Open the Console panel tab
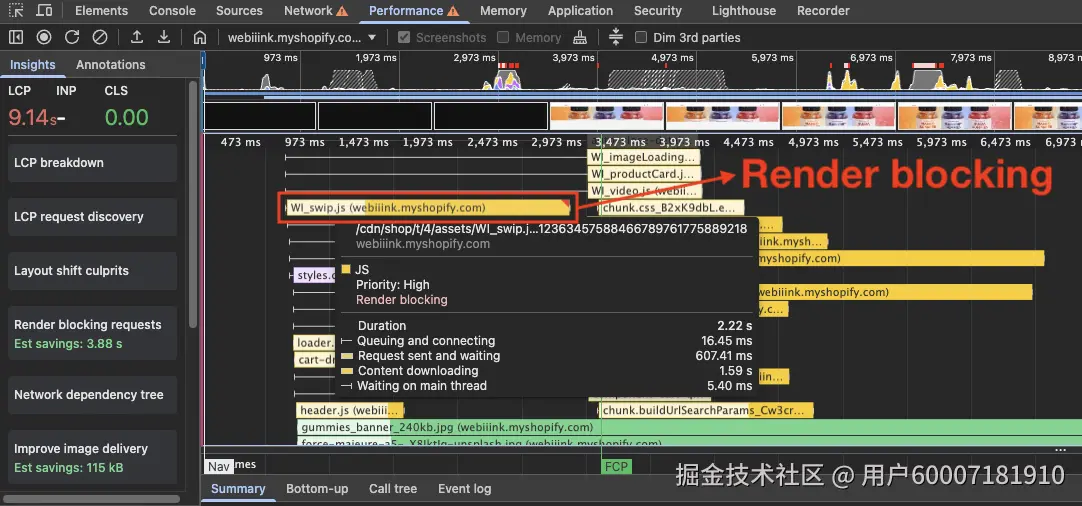 click(x=173, y=10)
